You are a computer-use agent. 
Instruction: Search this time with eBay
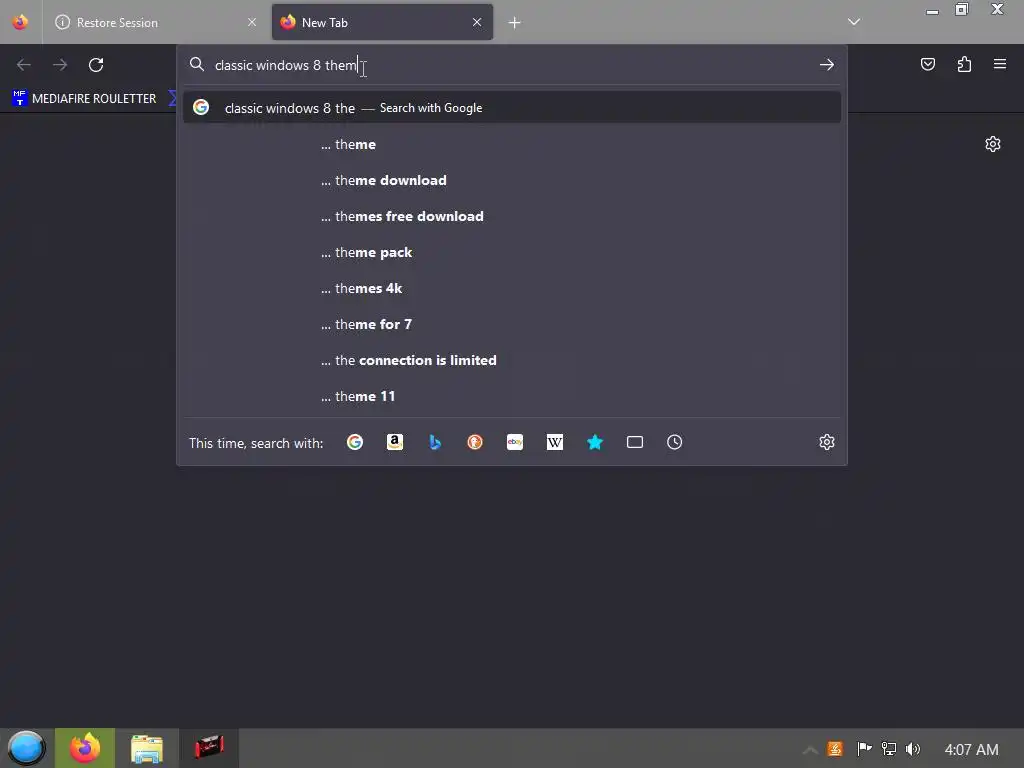515,442
